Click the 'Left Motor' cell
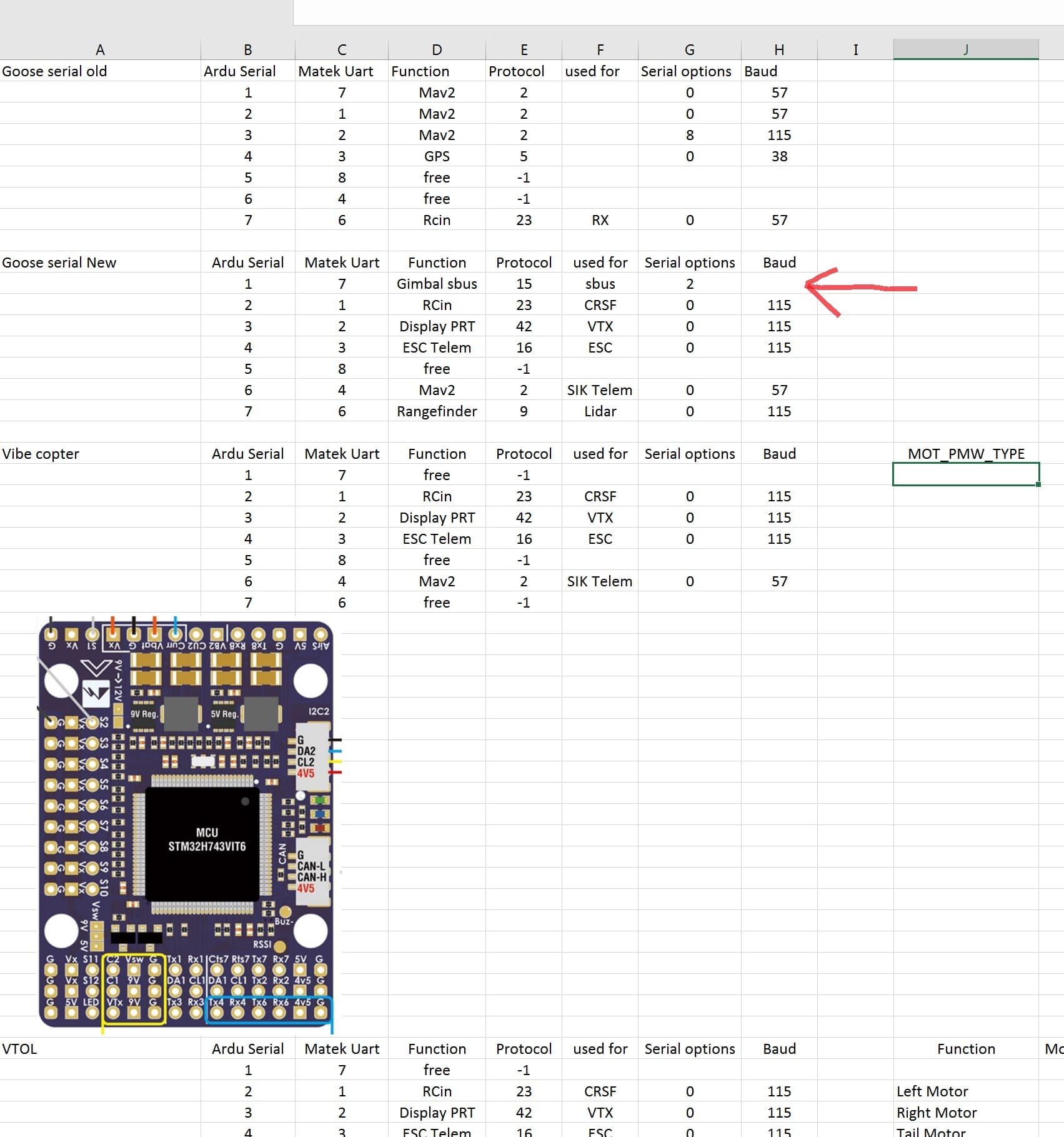 [x=932, y=1091]
